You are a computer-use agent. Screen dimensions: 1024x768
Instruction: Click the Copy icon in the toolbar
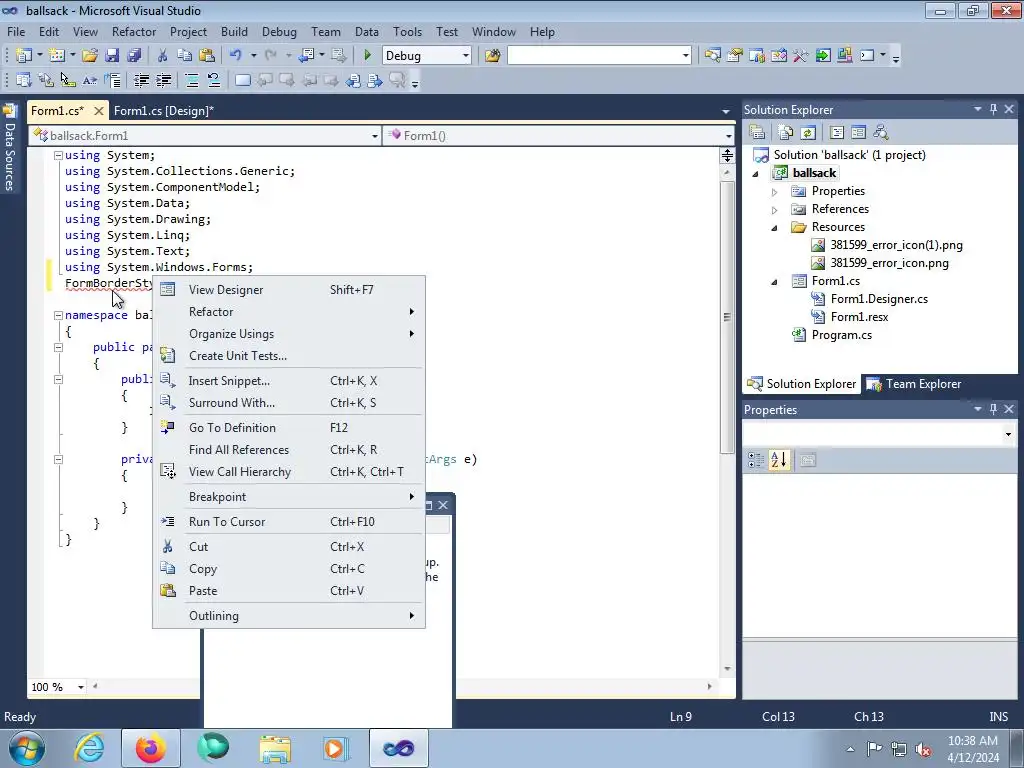pyautogui.click(x=185, y=56)
